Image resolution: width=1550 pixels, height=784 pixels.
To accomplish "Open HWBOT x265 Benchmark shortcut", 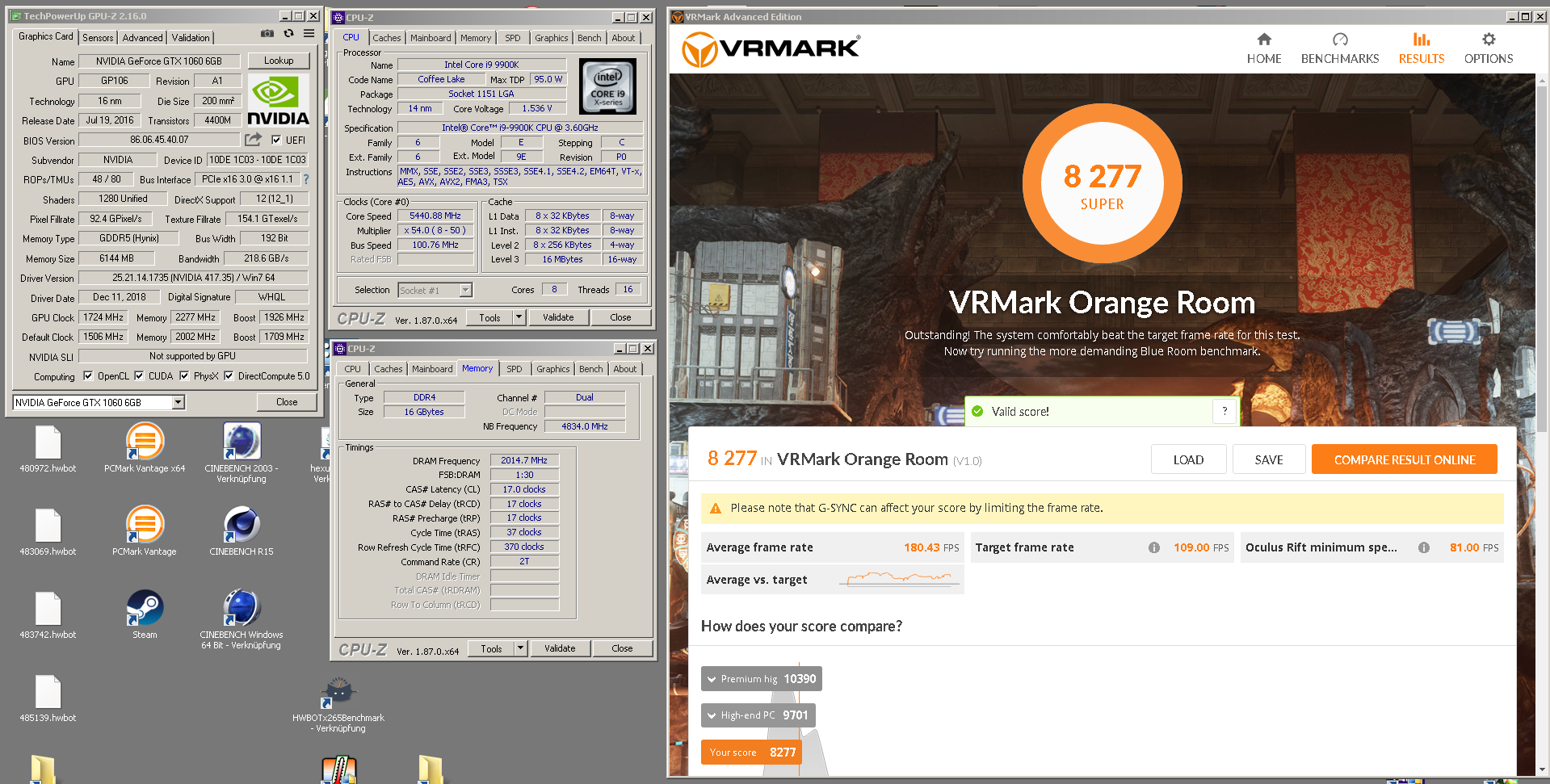I will click(x=338, y=691).
